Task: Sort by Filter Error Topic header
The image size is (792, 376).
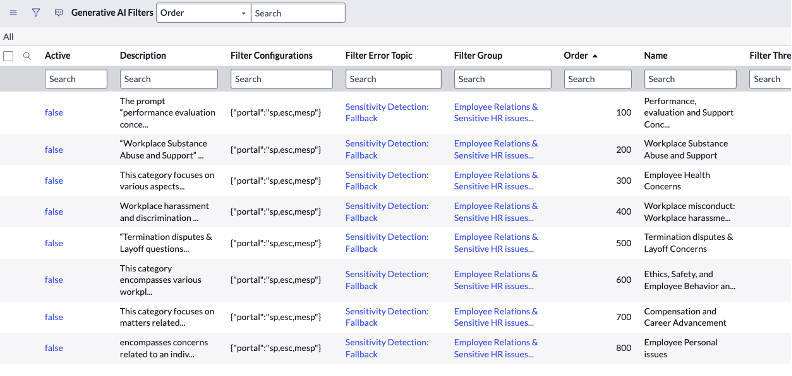Action: [379, 56]
